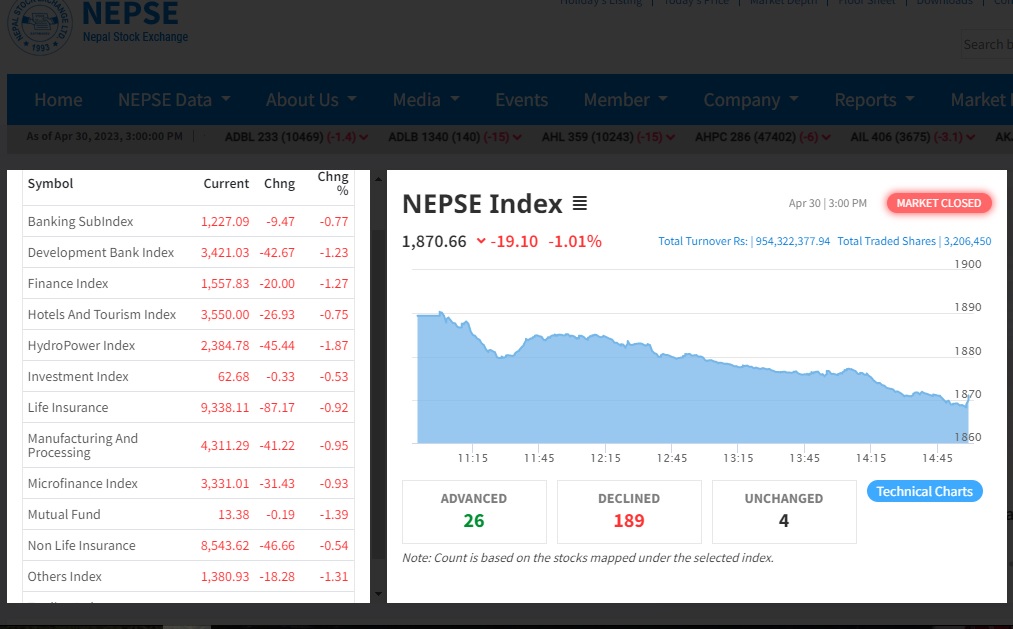Click the down chevron next to AHL ticker
The height and width of the screenshot is (629, 1013).
tap(671, 137)
